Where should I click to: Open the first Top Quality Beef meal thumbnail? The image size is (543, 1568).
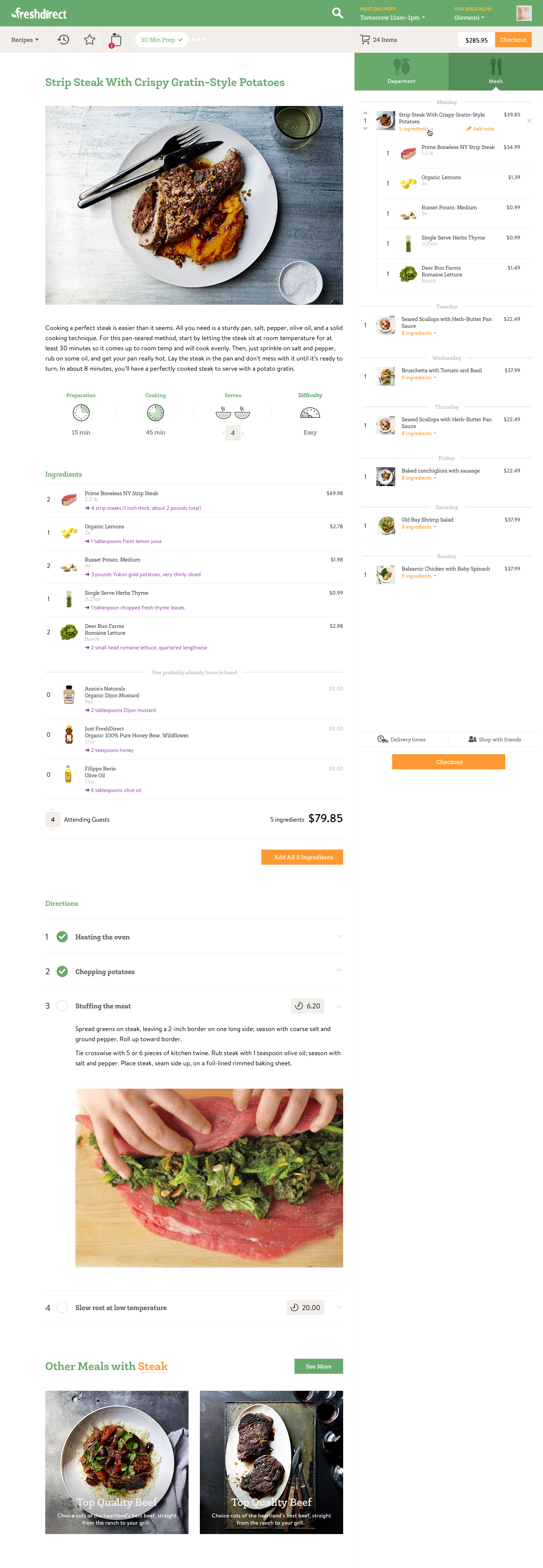[x=117, y=1462]
